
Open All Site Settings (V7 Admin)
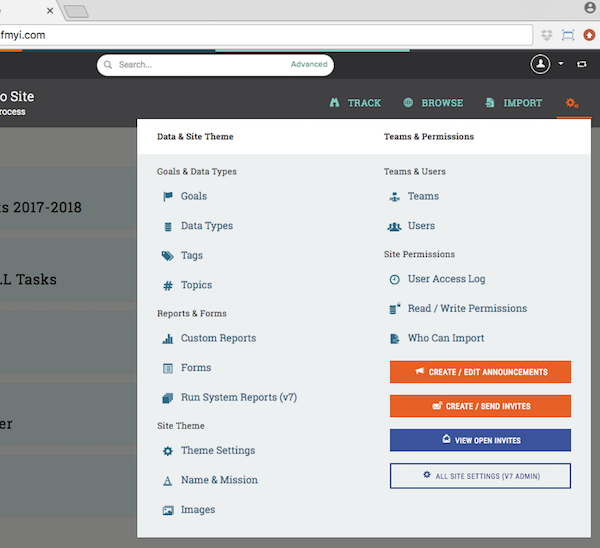[x=480, y=476]
